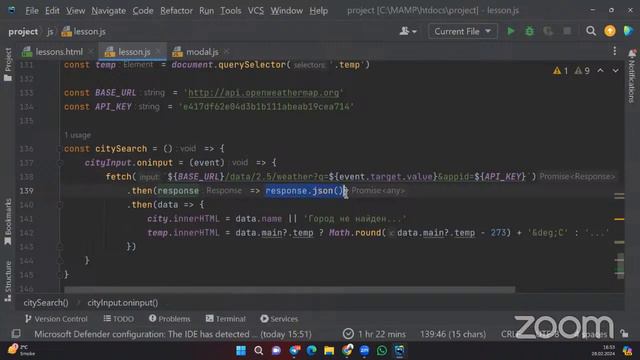
Task: Open the File menu
Action: coord(31,11)
